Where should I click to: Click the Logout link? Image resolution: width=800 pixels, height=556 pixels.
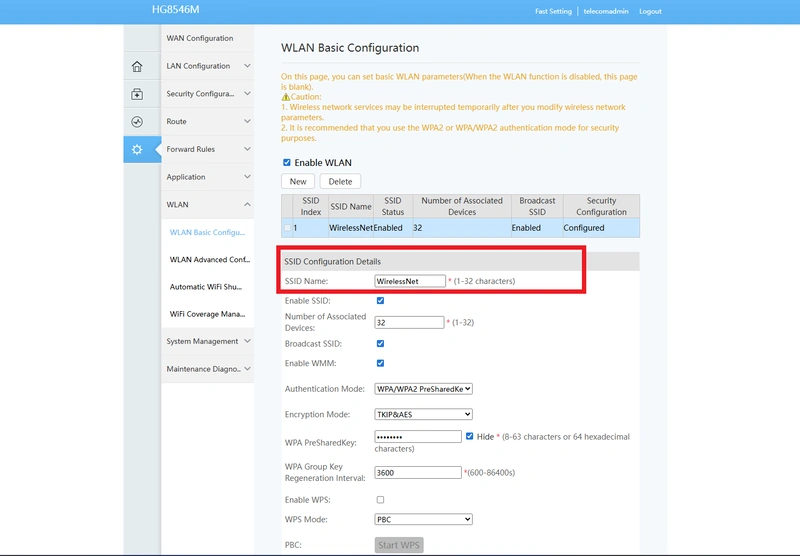[650, 12]
